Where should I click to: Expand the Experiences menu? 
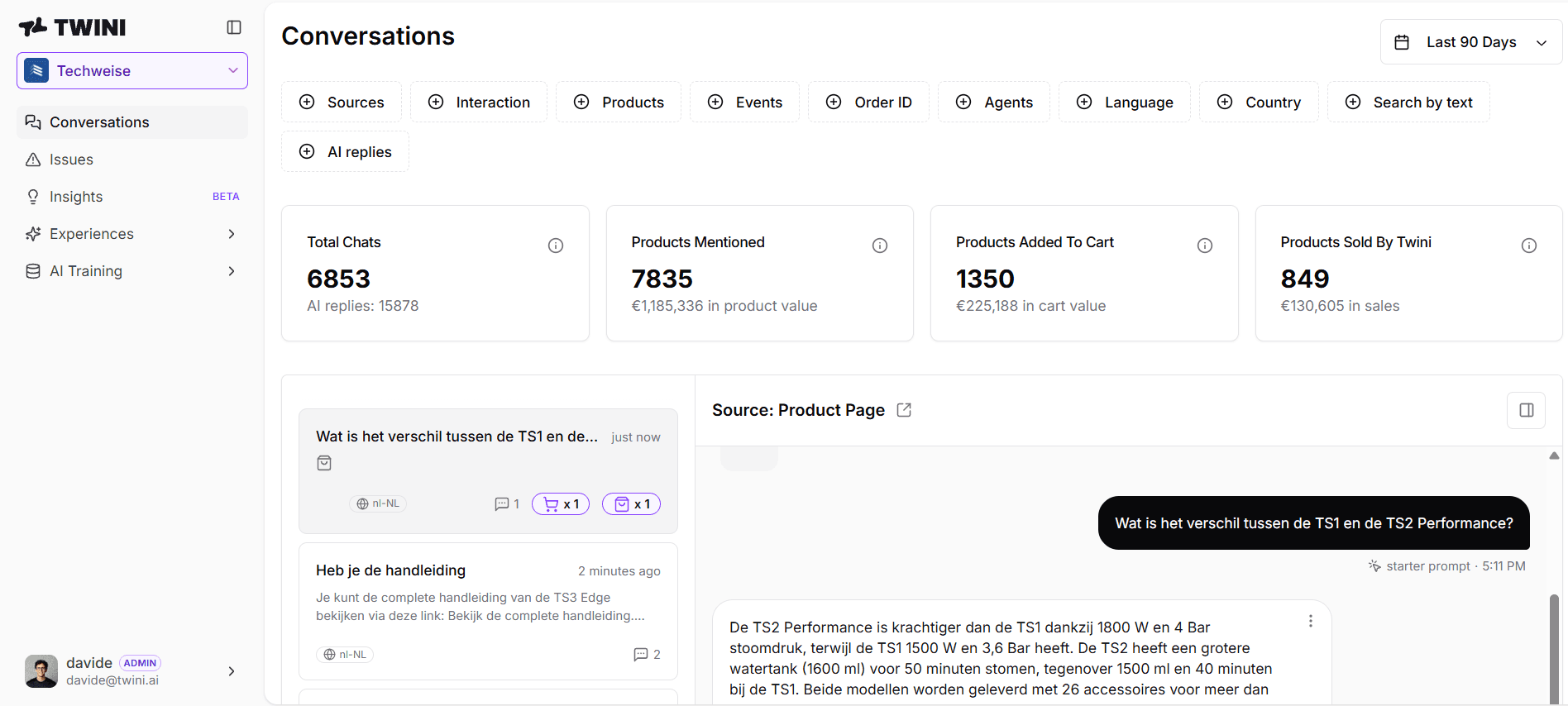click(x=132, y=234)
